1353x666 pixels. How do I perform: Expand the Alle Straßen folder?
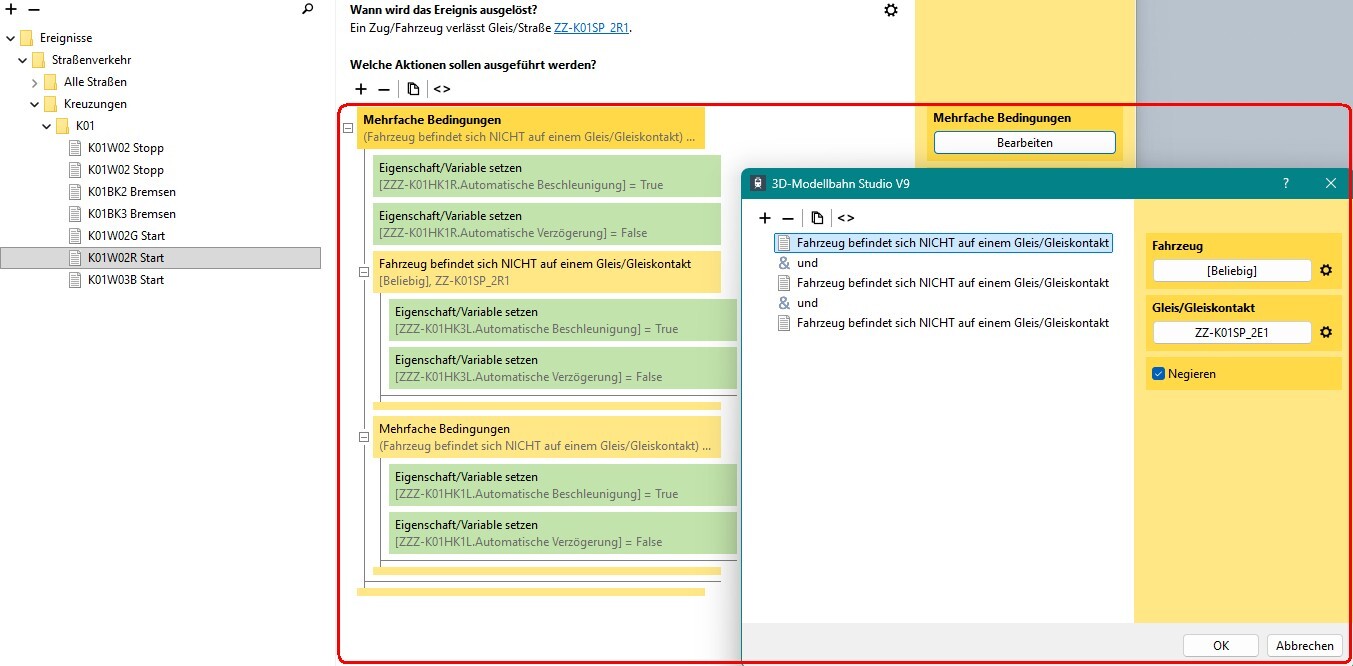tap(35, 82)
